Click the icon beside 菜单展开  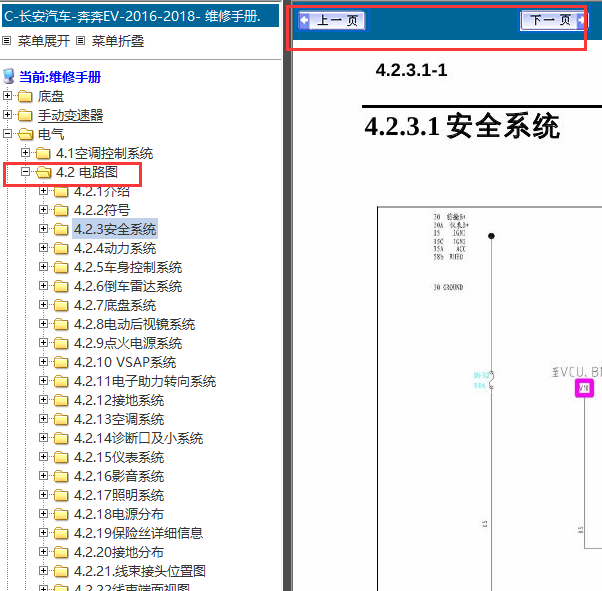7,40
